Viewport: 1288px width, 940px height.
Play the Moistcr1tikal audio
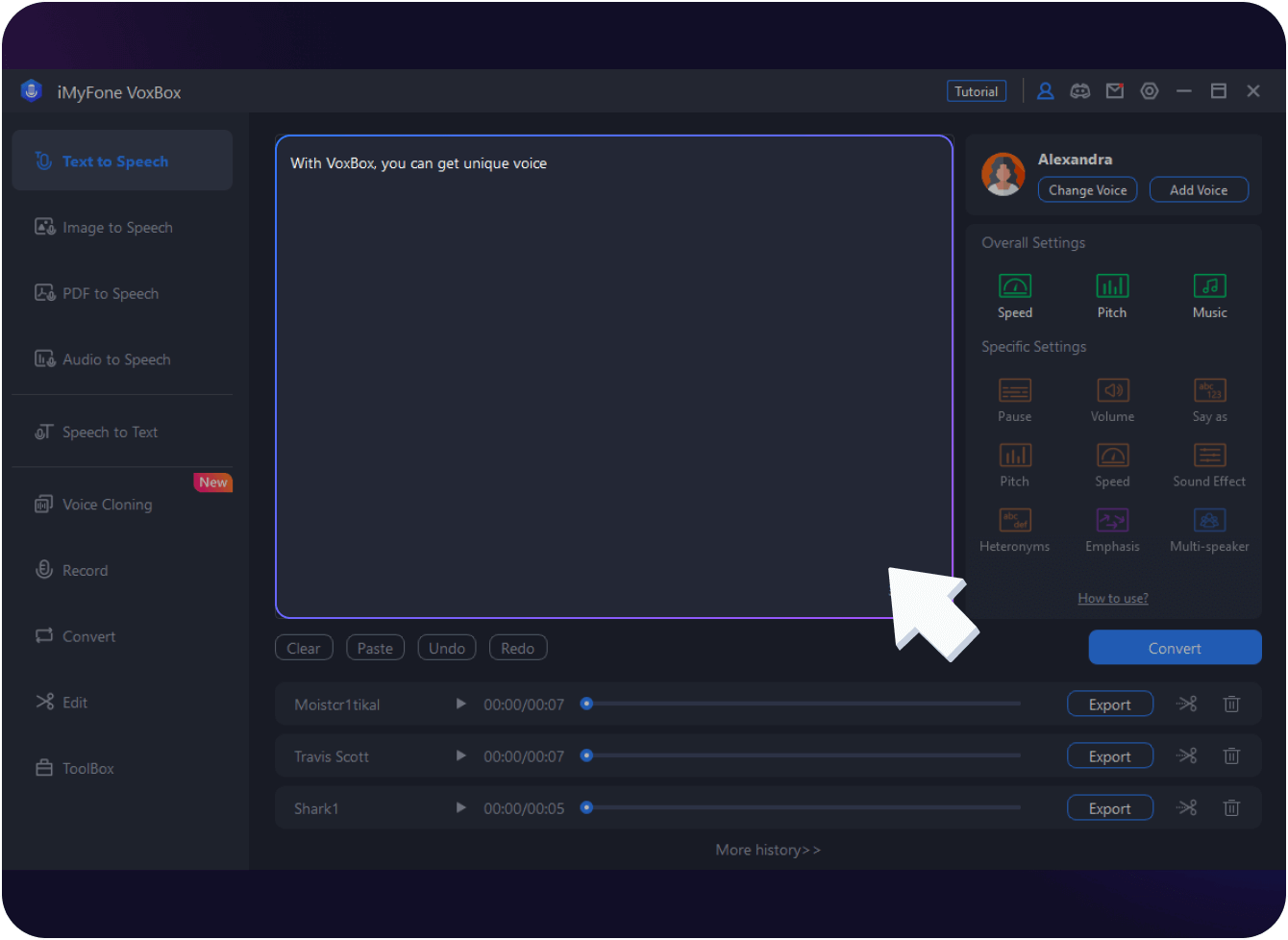(460, 705)
